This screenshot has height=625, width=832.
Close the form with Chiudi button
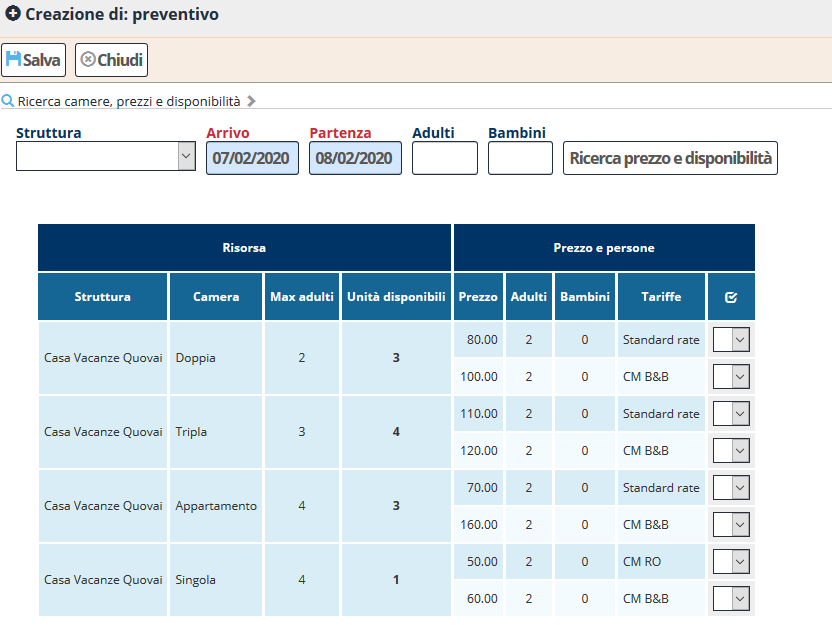(x=111, y=59)
